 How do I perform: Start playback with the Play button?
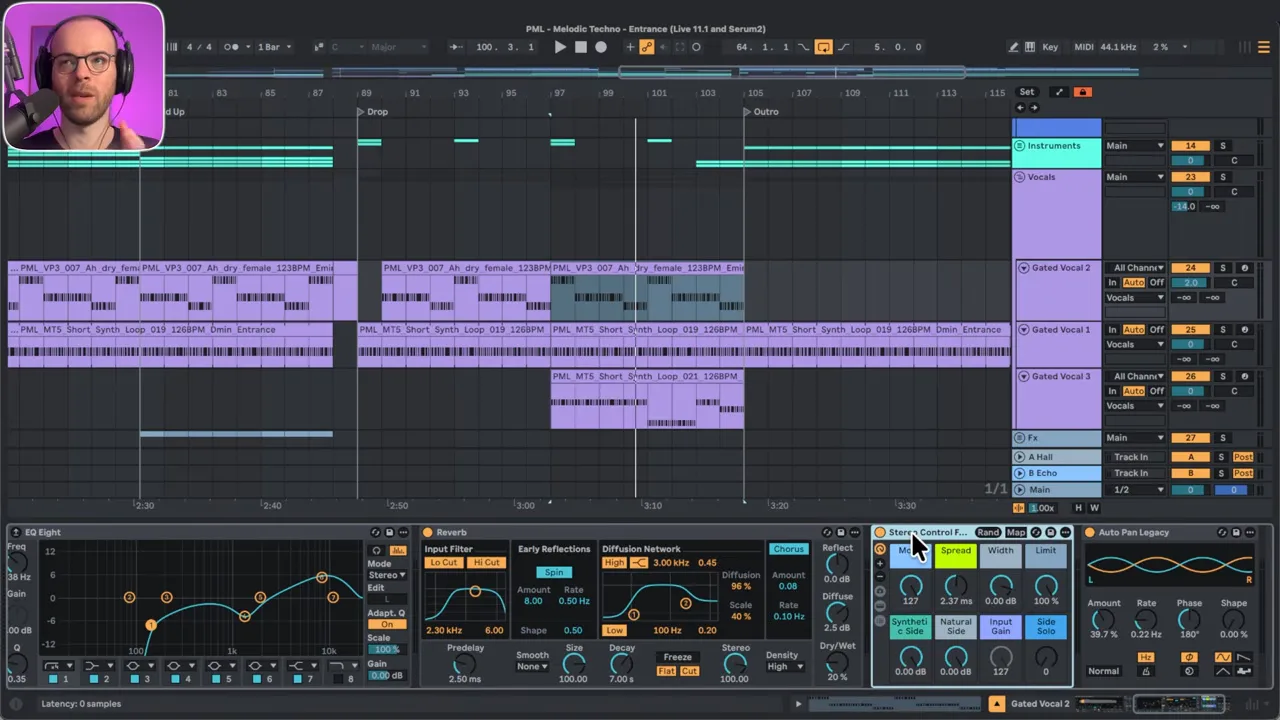click(560, 47)
